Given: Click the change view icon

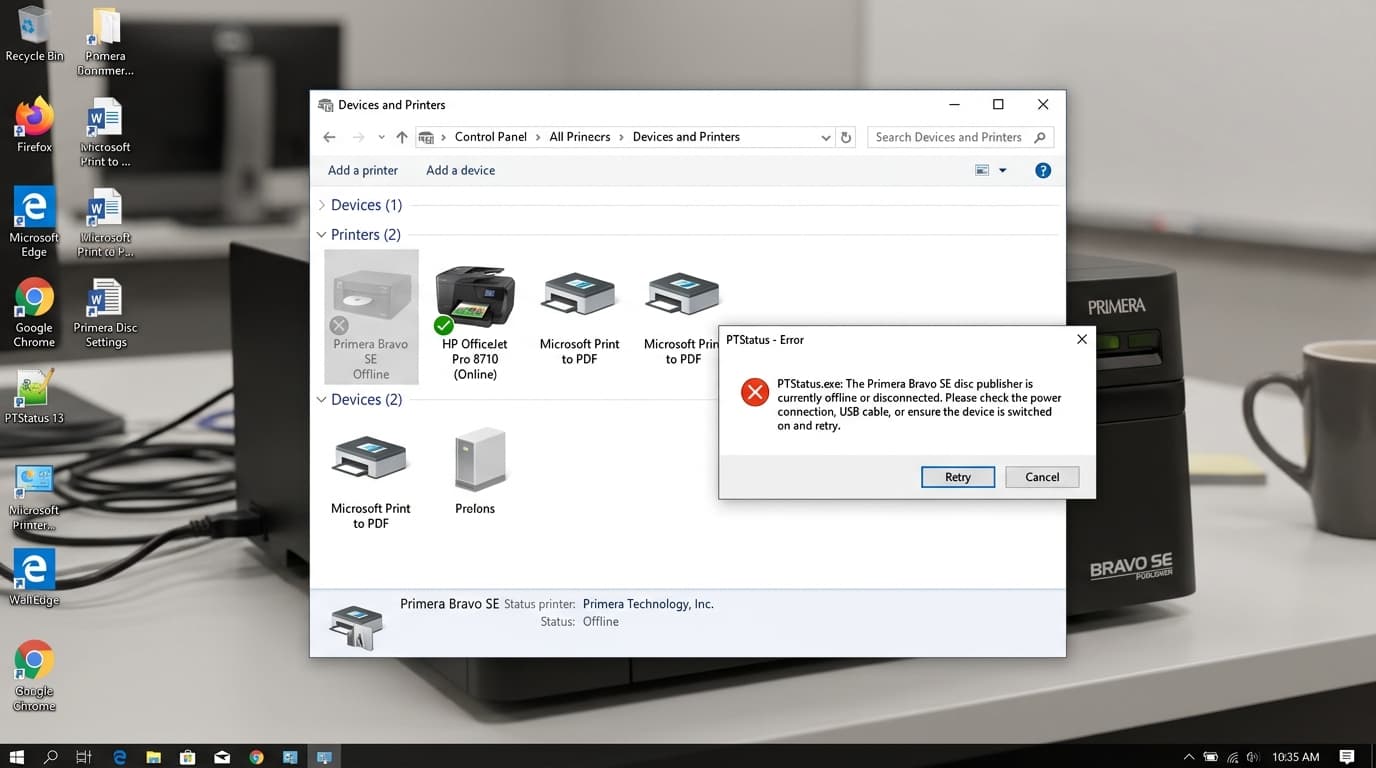Looking at the screenshot, I should pyautogui.click(x=982, y=170).
